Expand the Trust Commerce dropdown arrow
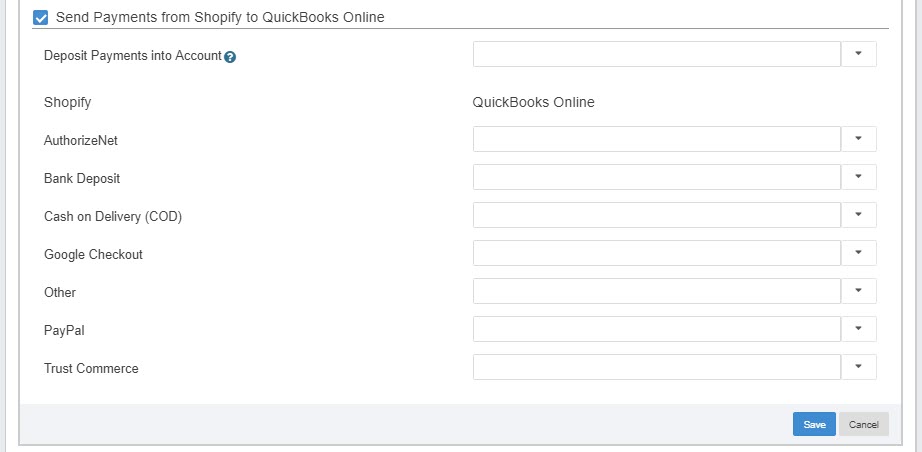Screen dimensions: 922x452 [858, 367]
